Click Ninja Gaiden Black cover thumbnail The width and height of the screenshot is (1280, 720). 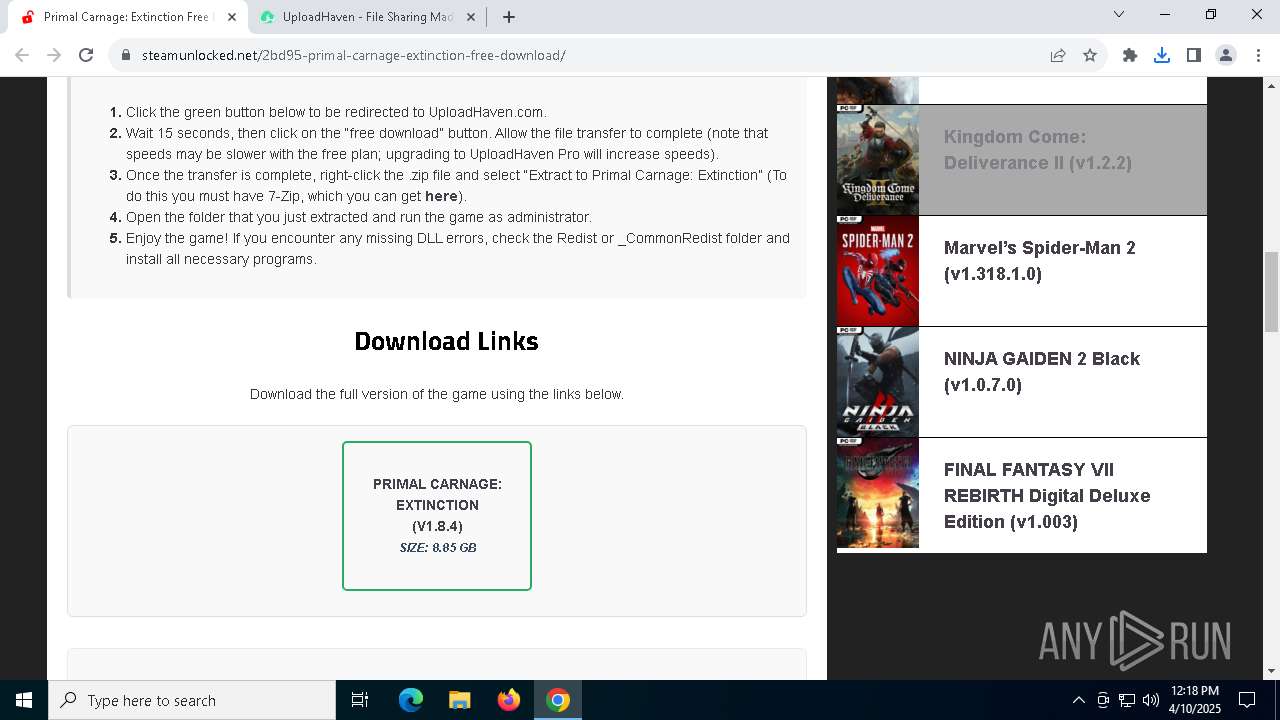(x=878, y=382)
